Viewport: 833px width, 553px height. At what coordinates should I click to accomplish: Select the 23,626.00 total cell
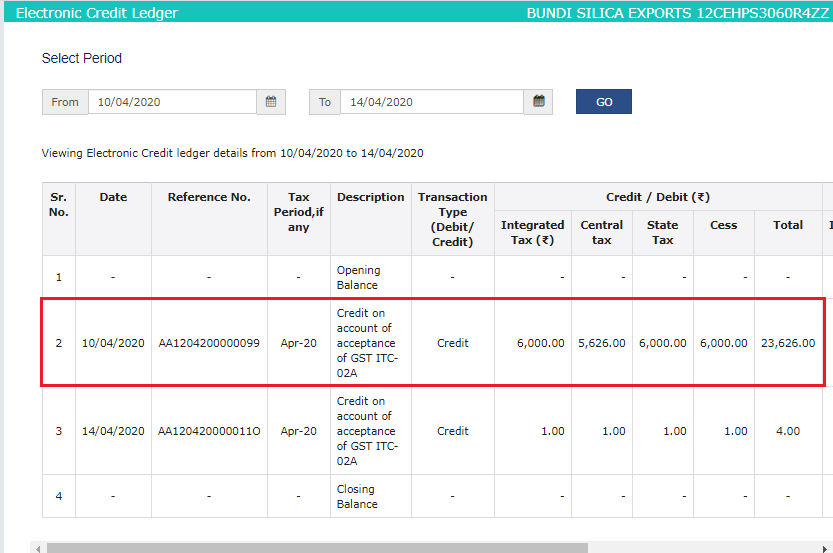787,343
